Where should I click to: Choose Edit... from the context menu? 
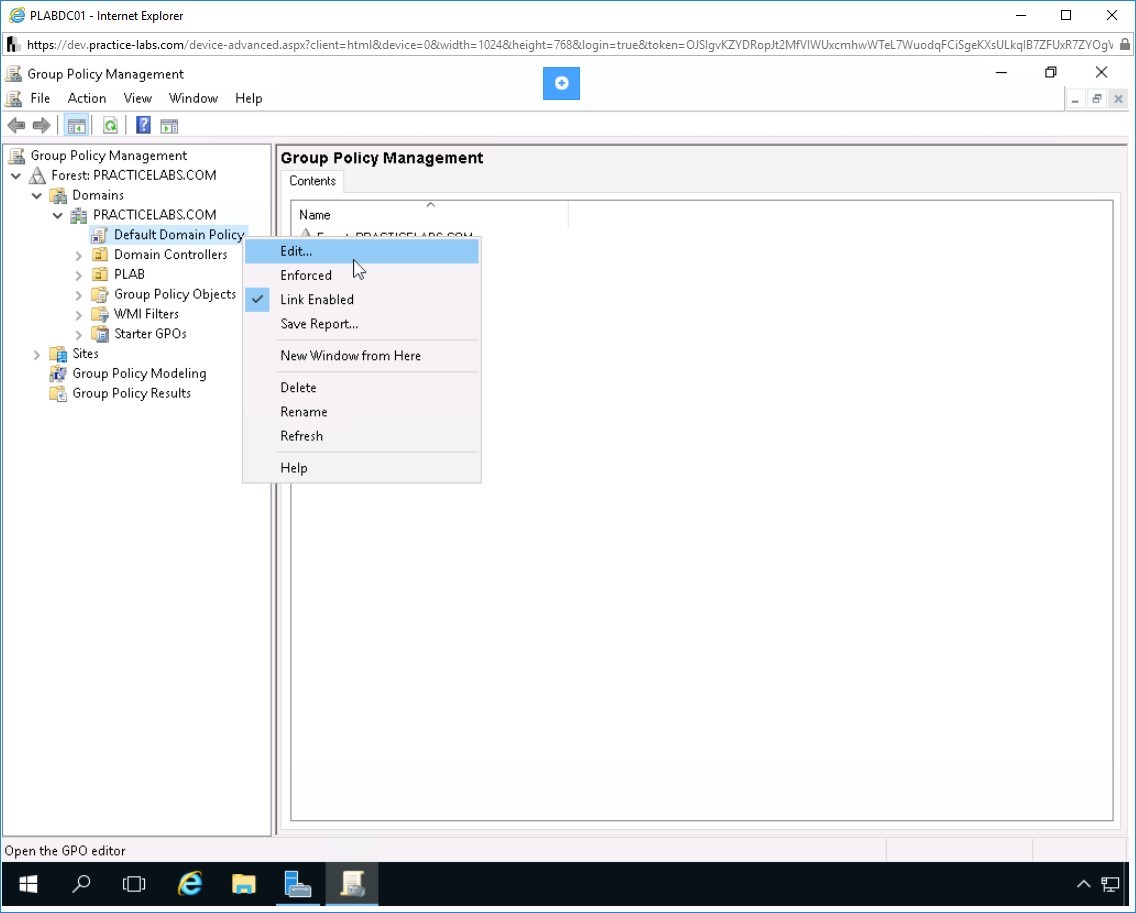point(362,251)
